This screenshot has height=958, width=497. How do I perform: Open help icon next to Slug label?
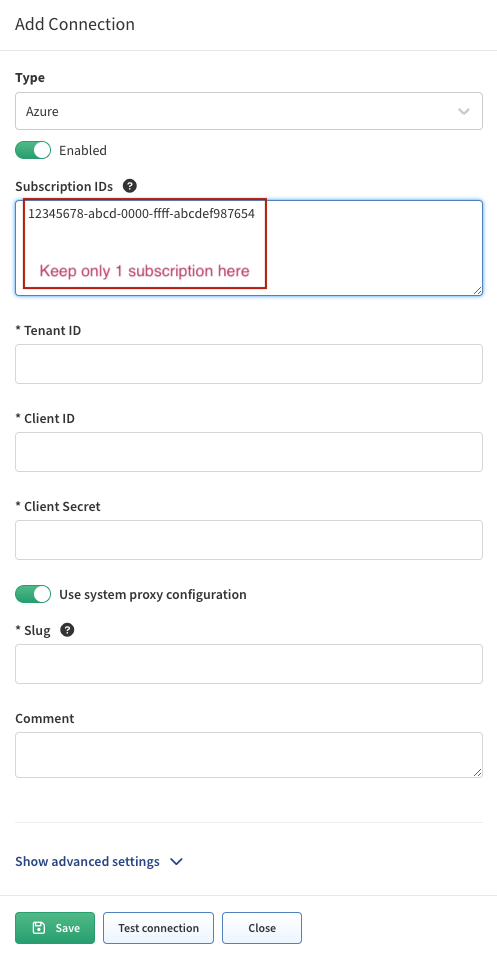[x=68, y=630]
